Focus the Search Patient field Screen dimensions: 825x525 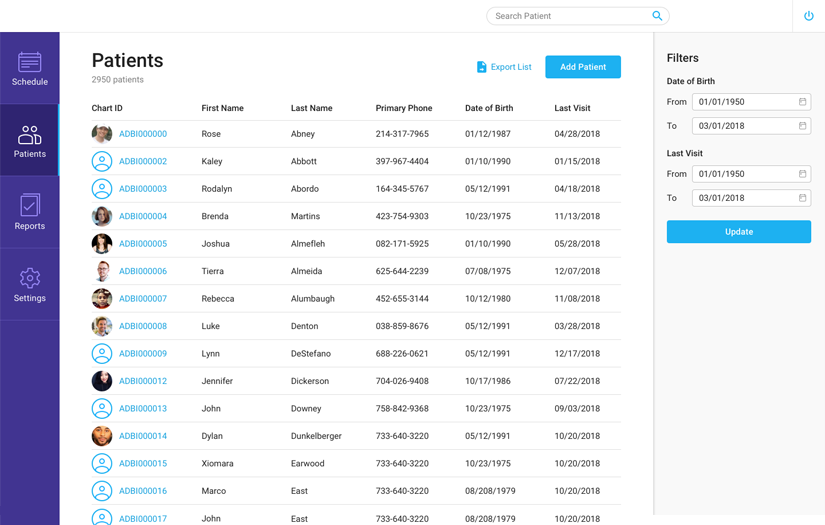[x=578, y=16]
